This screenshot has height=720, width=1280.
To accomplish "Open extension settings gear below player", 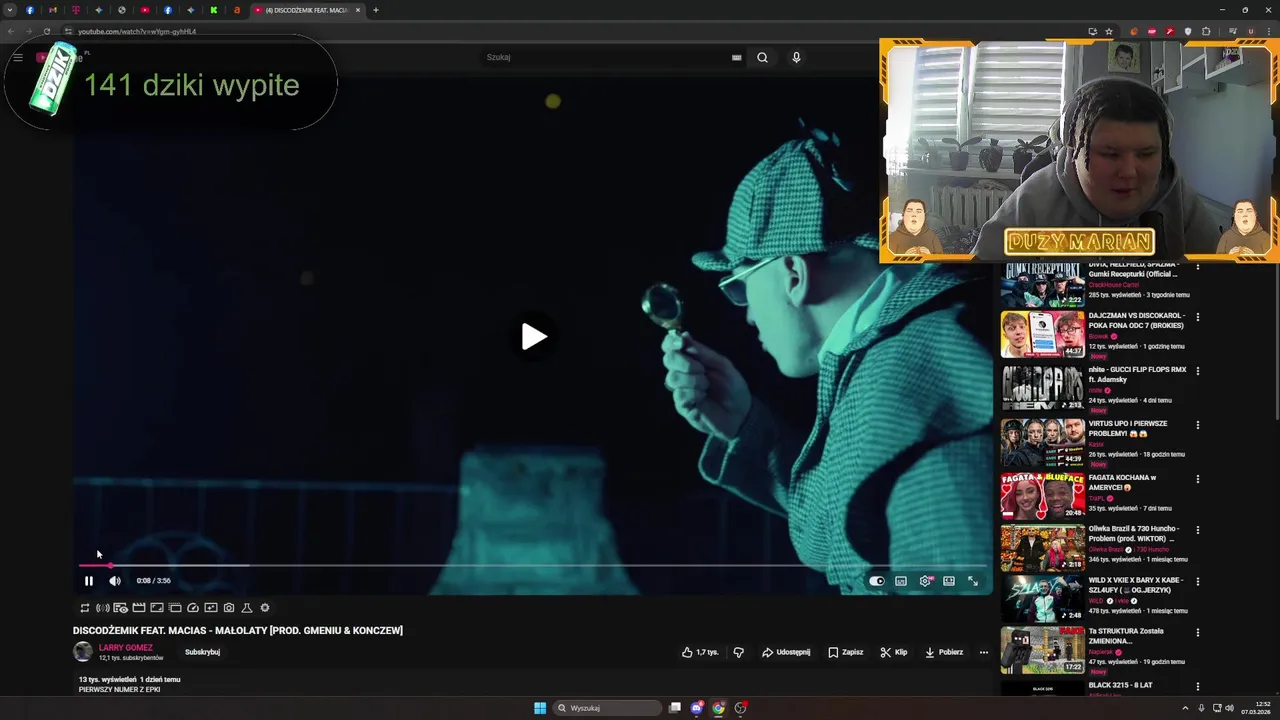I will 265,608.
